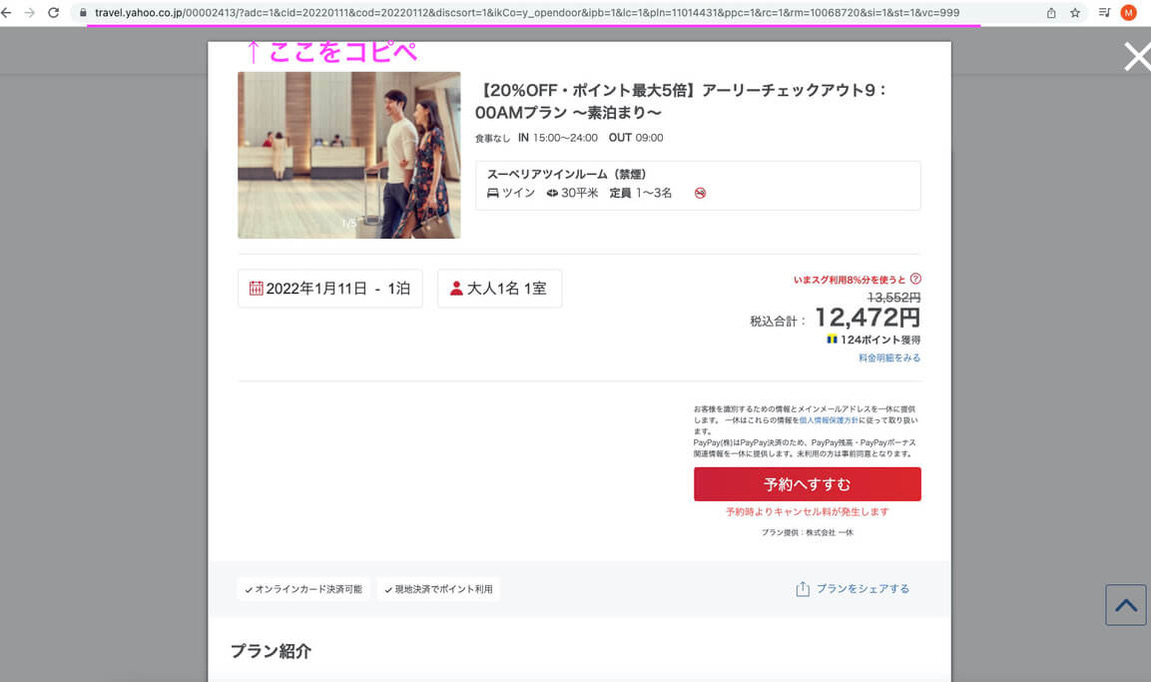Open the 2022年1月11日 - 1泊 date selector
This screenshot has height=682, width=1151.
(x=330, y=288)
